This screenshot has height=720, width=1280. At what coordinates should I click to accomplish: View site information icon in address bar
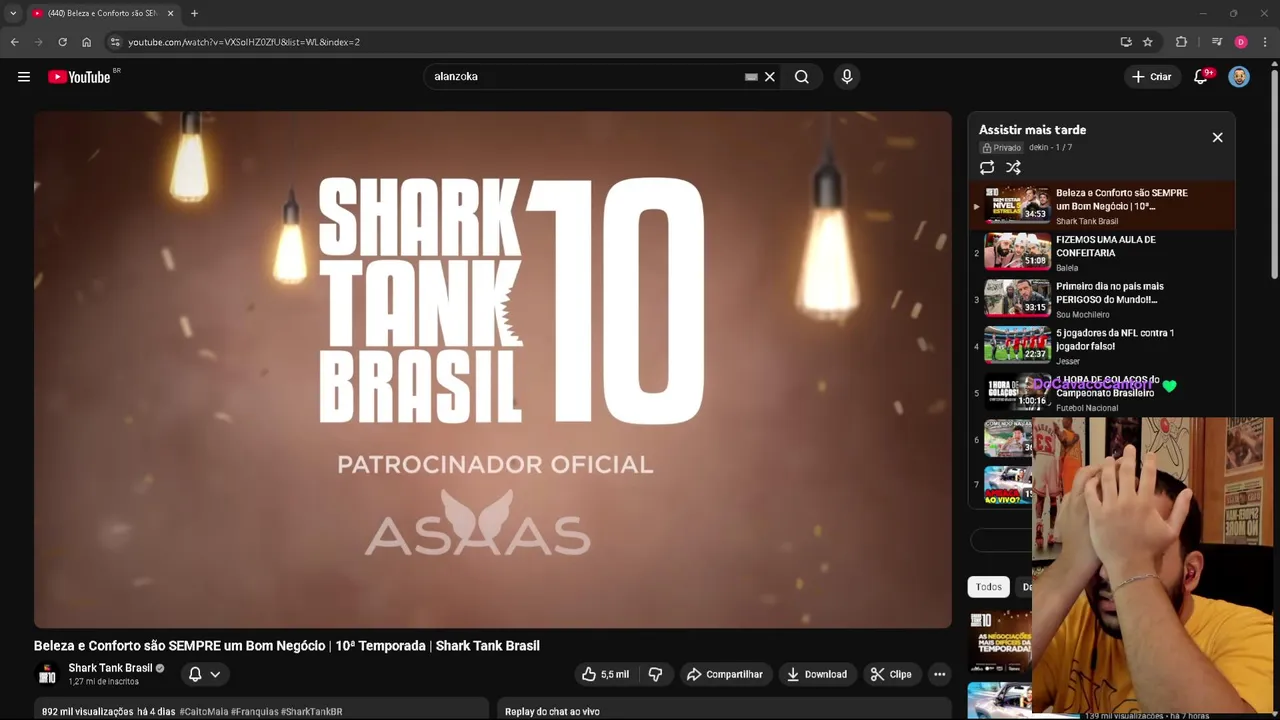(x=115, y=42)
